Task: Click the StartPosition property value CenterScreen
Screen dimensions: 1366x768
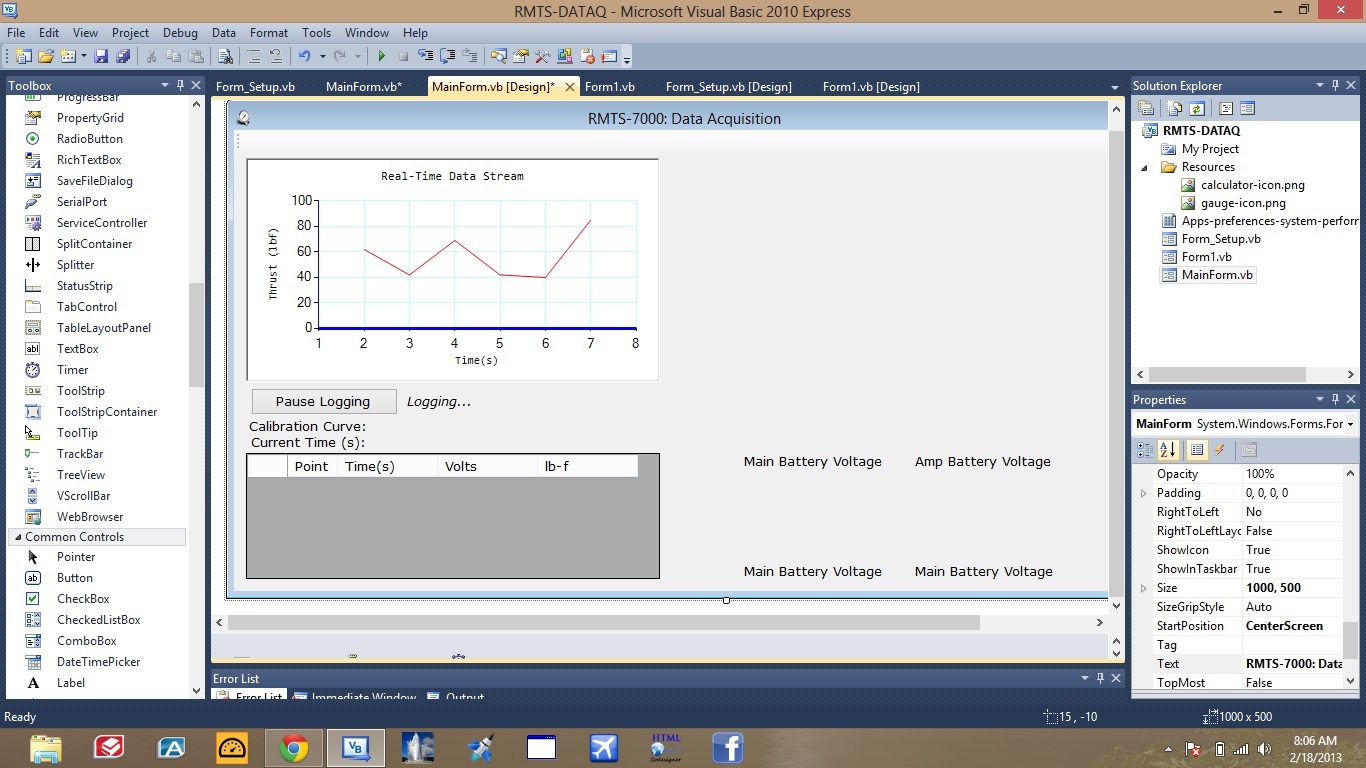Action: tap(1291, 626)
